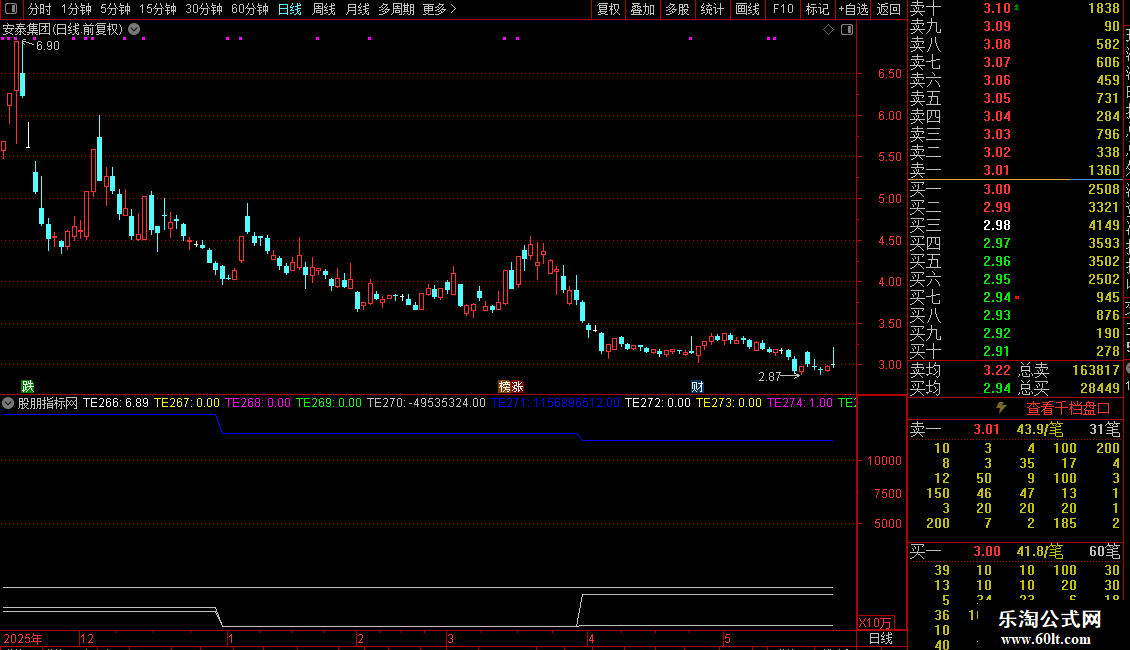Click the TE270 indicator value

426,403
